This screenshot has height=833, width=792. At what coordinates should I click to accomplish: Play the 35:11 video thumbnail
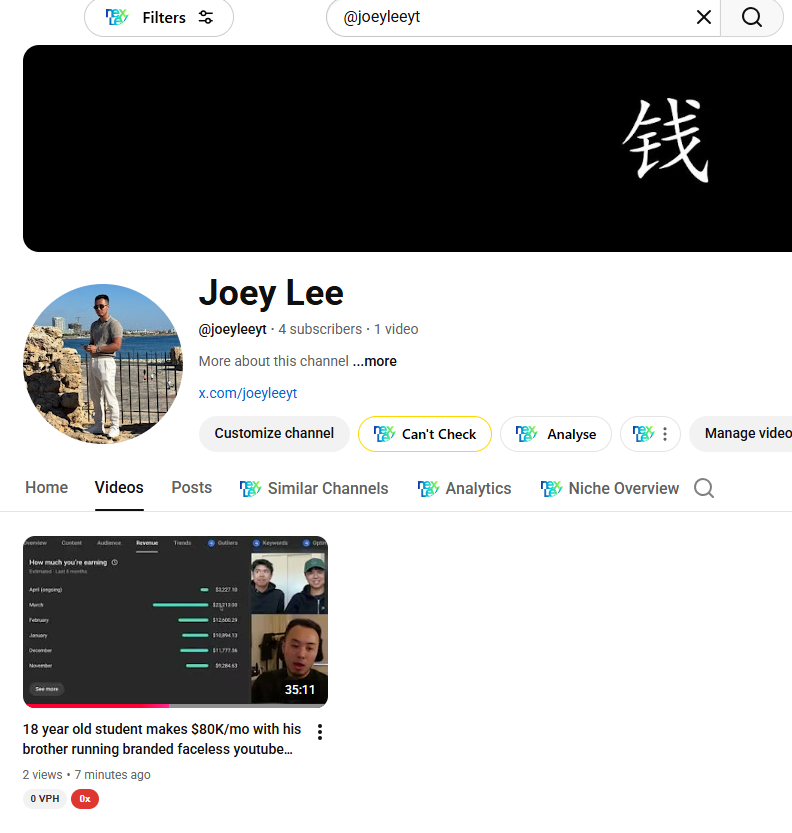175,621
